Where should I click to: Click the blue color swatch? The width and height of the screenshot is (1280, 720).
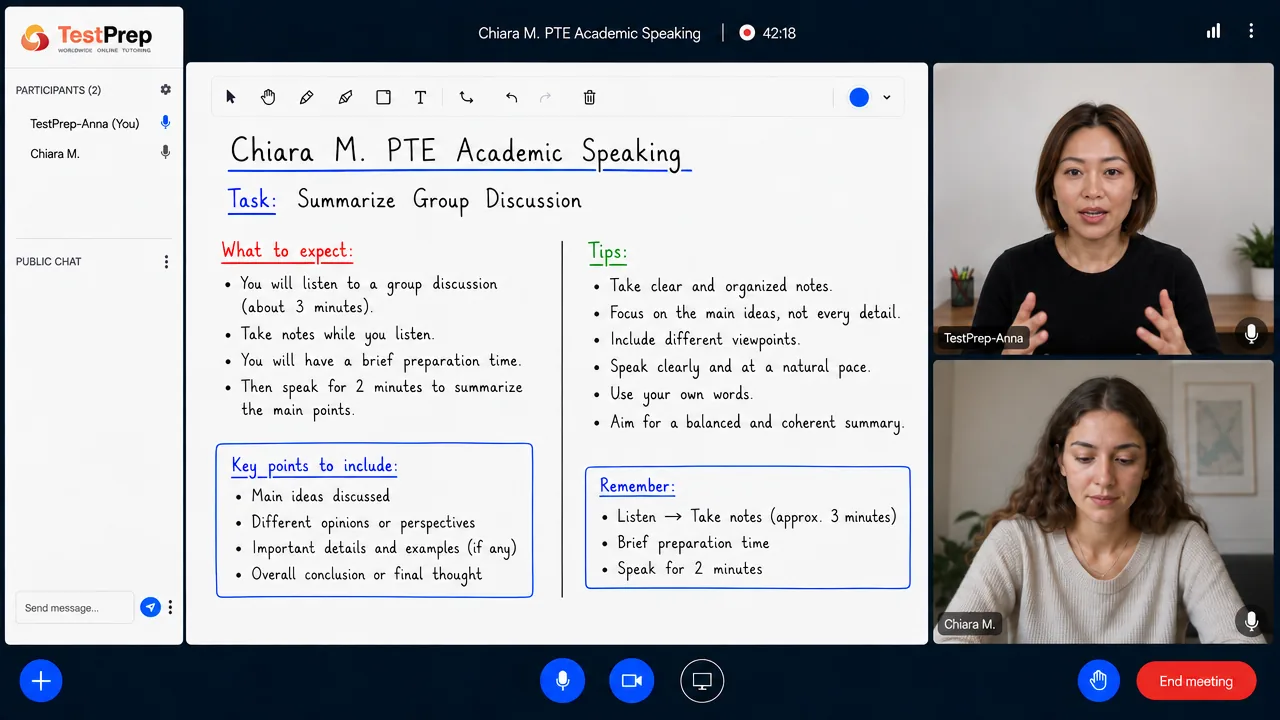pyautogui.click(x=859, y=97)
